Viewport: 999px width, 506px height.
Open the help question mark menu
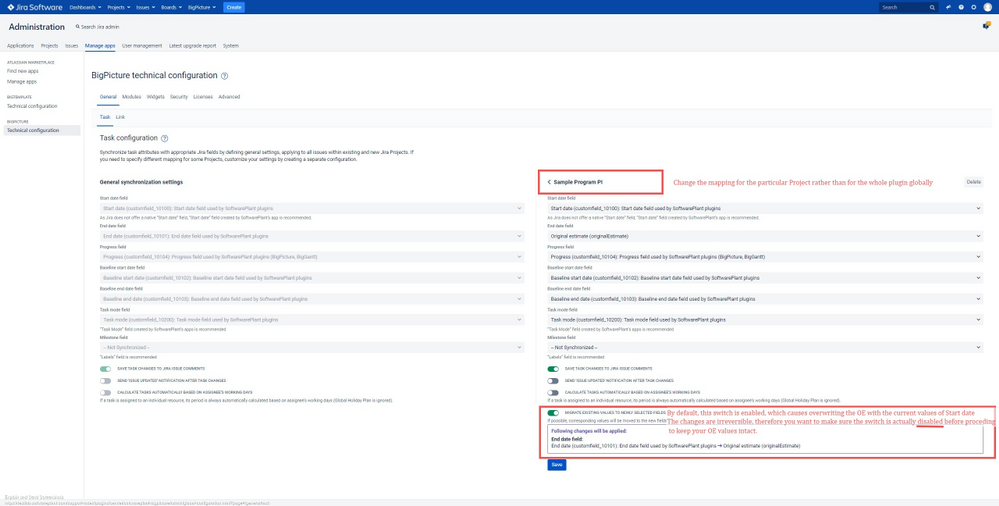click(x=961, y=7)
